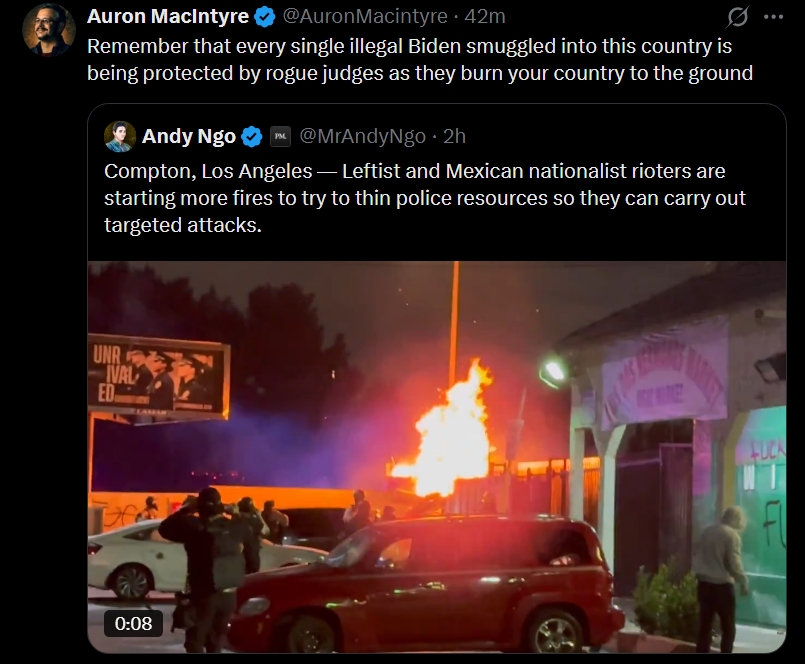Click the Auron MacIntyre display name

point(168,16)
